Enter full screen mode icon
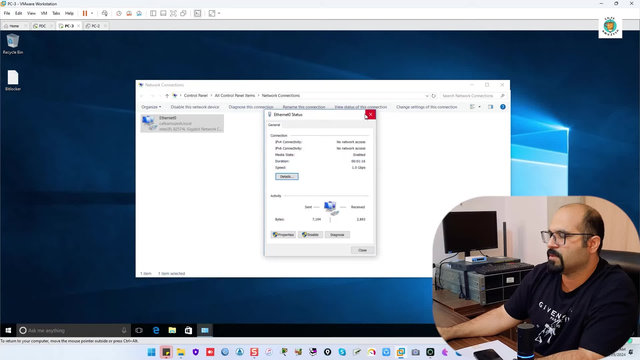 point(173,13)
